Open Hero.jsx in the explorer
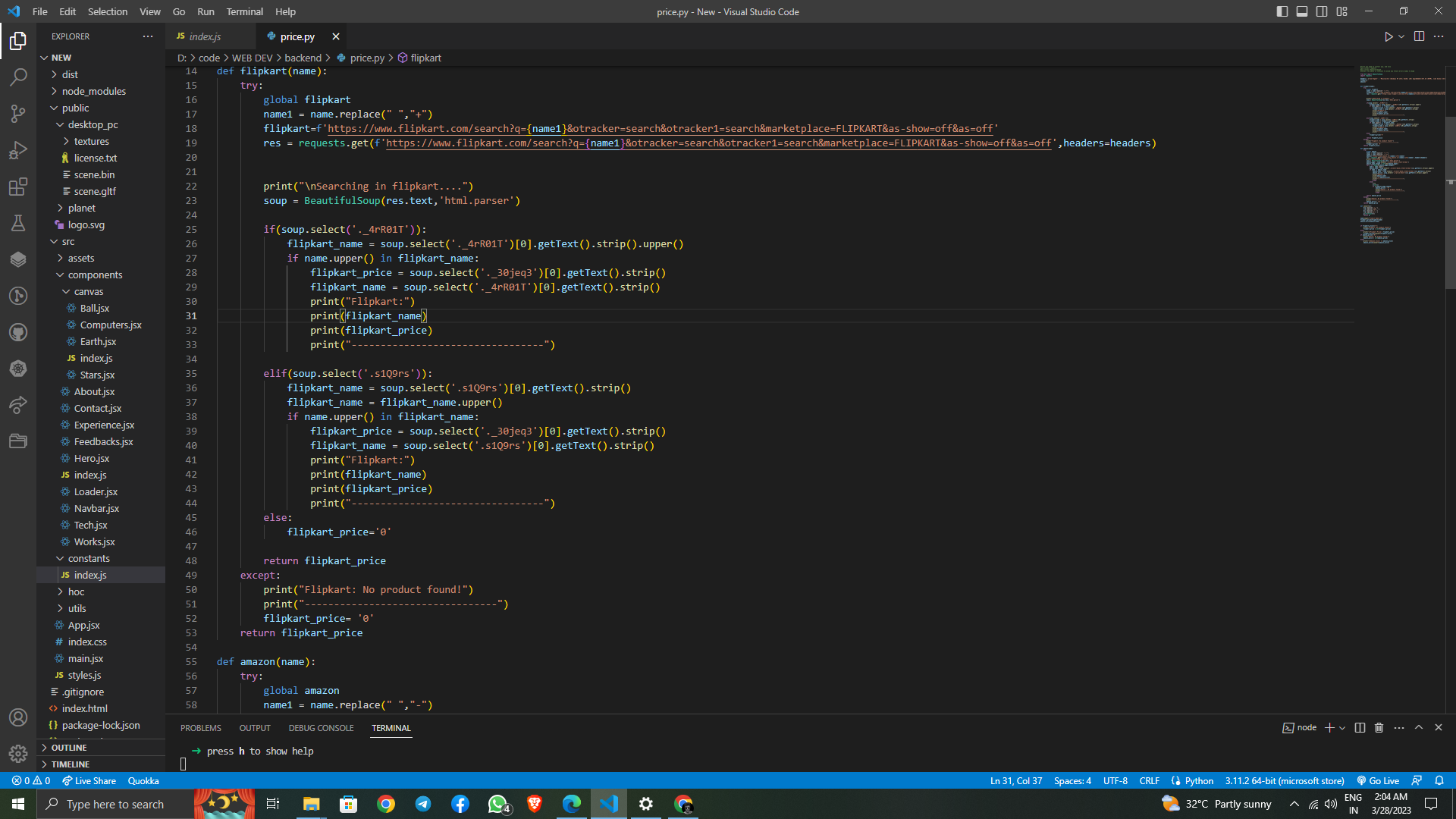Screen dimensions: 1456x819 (92, 458)
